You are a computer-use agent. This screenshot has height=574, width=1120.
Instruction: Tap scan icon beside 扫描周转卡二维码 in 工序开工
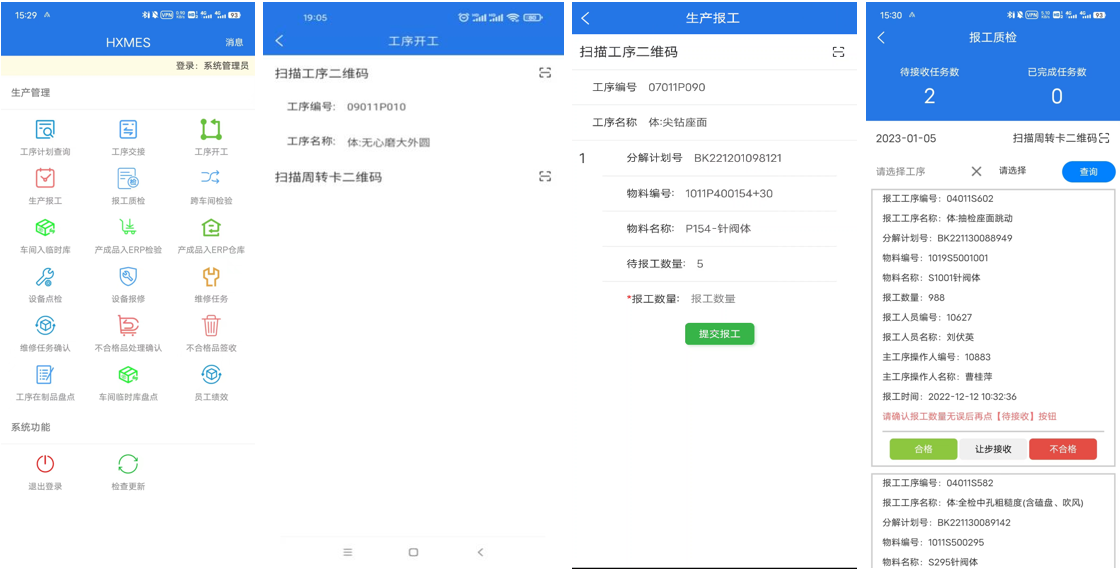click(545, 177)
